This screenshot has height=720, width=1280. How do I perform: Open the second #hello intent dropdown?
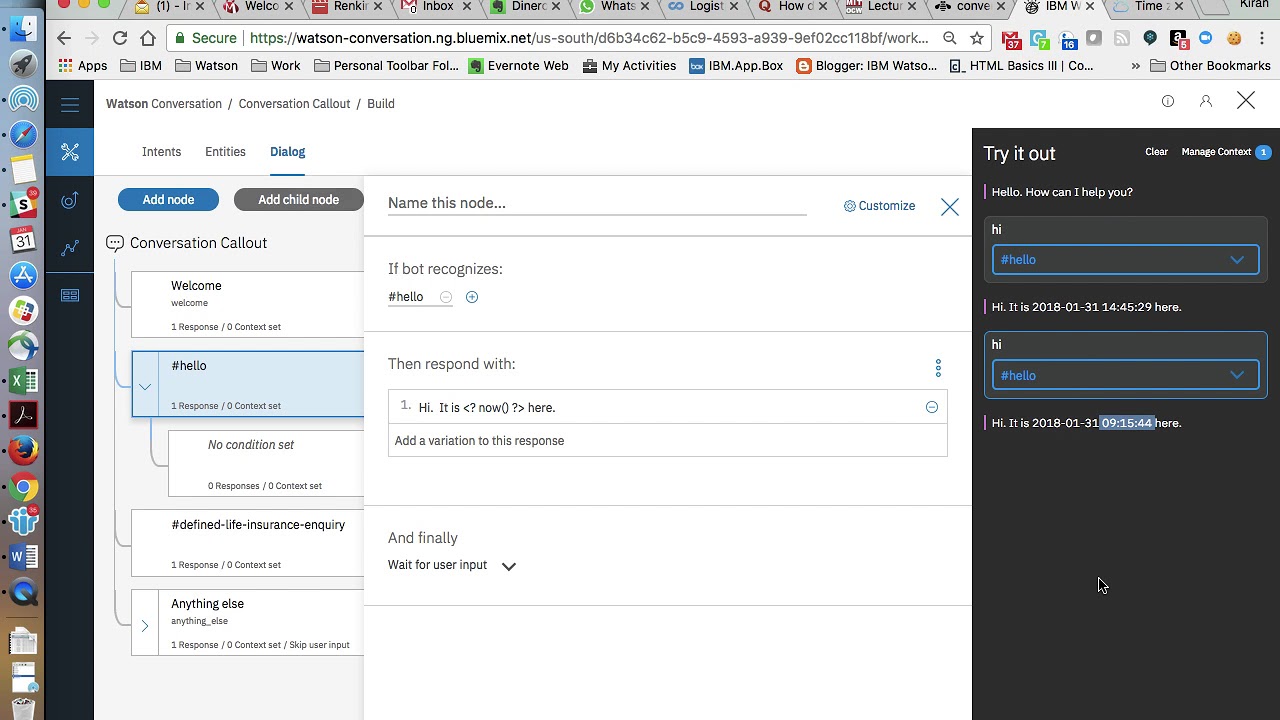(x=1125, y=376)
